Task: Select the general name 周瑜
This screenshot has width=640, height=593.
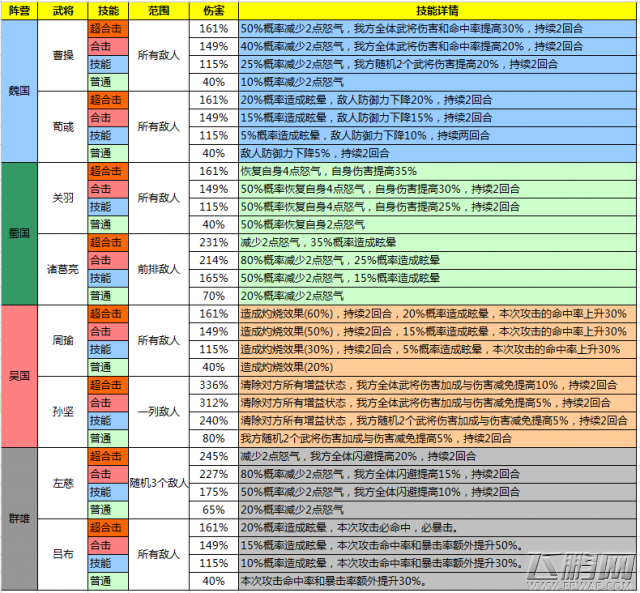Action: click(x=63, y=340)
